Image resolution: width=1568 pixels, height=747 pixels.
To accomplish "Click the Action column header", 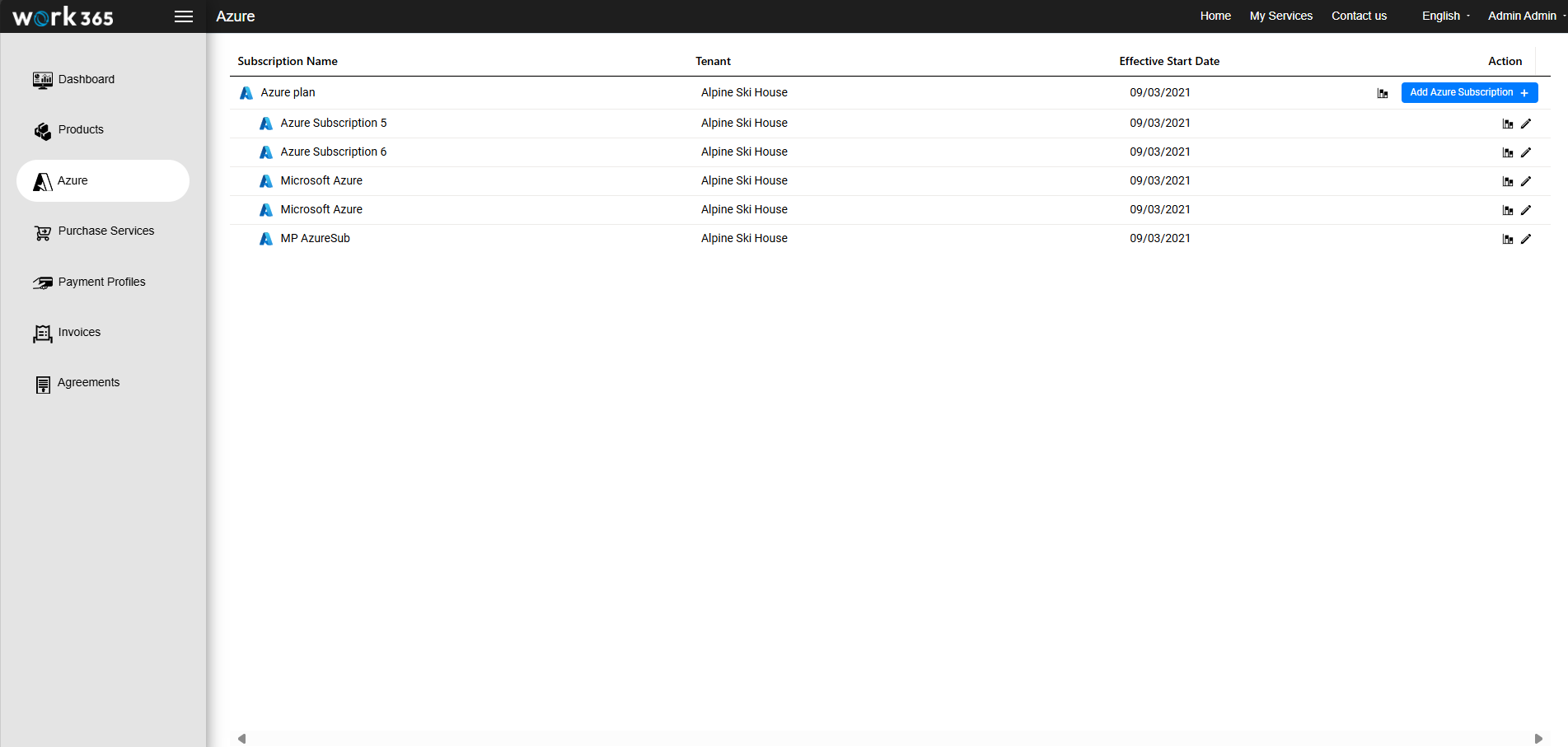I will (x=1505, y=61).
